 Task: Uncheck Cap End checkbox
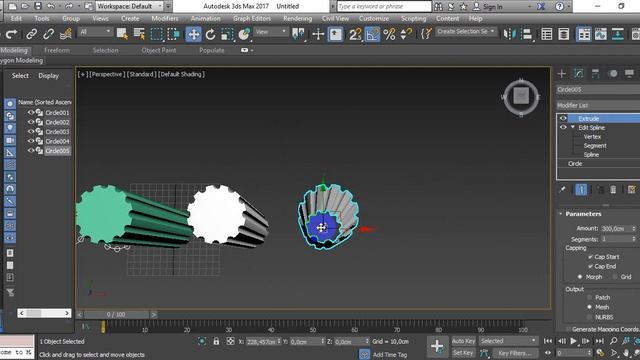pos(590,266)
